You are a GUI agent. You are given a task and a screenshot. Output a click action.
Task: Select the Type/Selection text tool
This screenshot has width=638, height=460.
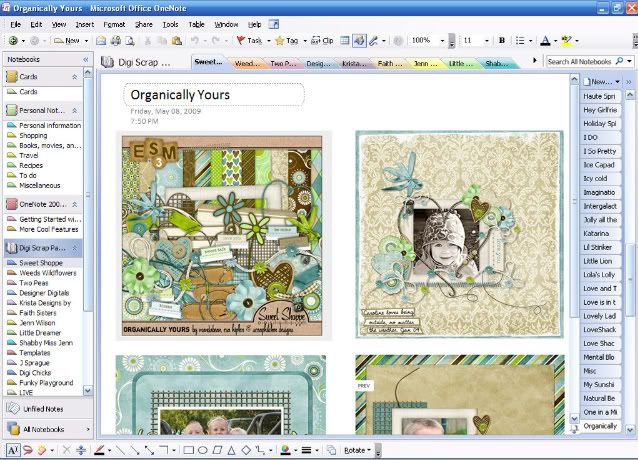13,450
